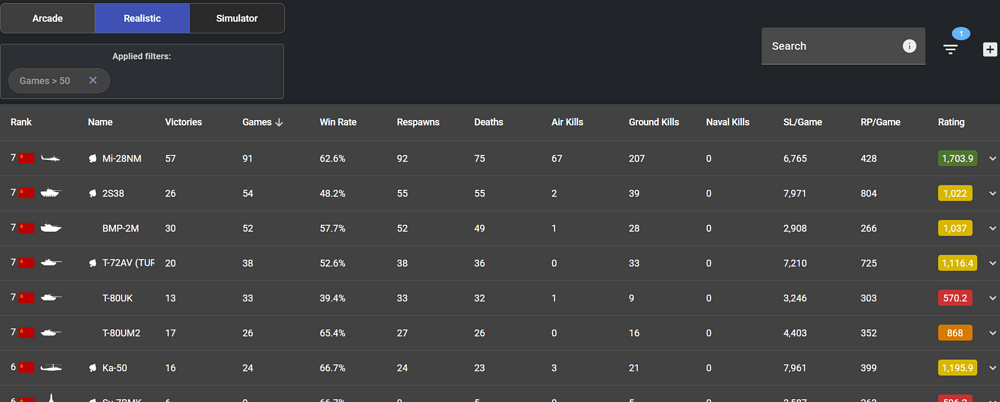Screen dimensions: 1000x402
Task: Select the Realistic mode tab
Action: pyautogui.click(x=142, y=18)
